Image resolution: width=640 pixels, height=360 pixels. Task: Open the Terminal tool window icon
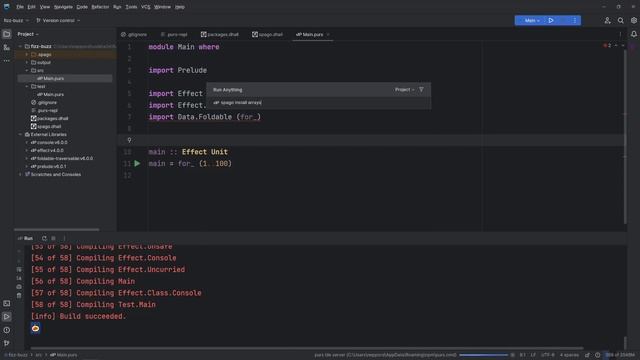coord(7,304)
